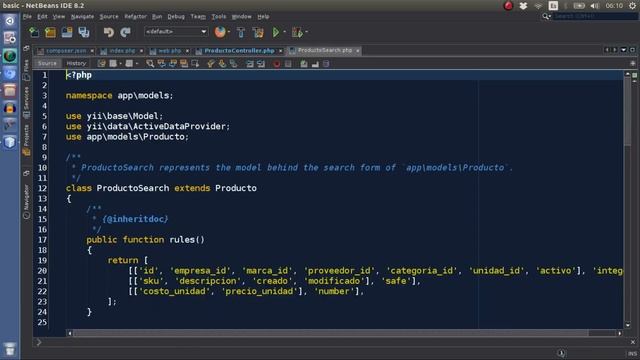Open the Ubuntu Dash launcher icon

pos(10,21)
